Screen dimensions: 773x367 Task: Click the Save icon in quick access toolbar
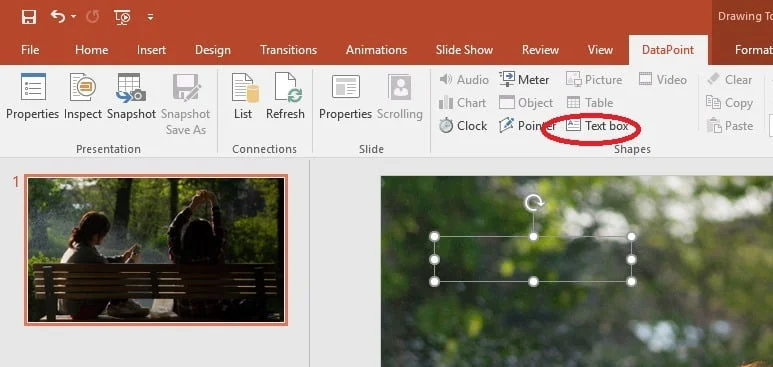pos(29,17)
